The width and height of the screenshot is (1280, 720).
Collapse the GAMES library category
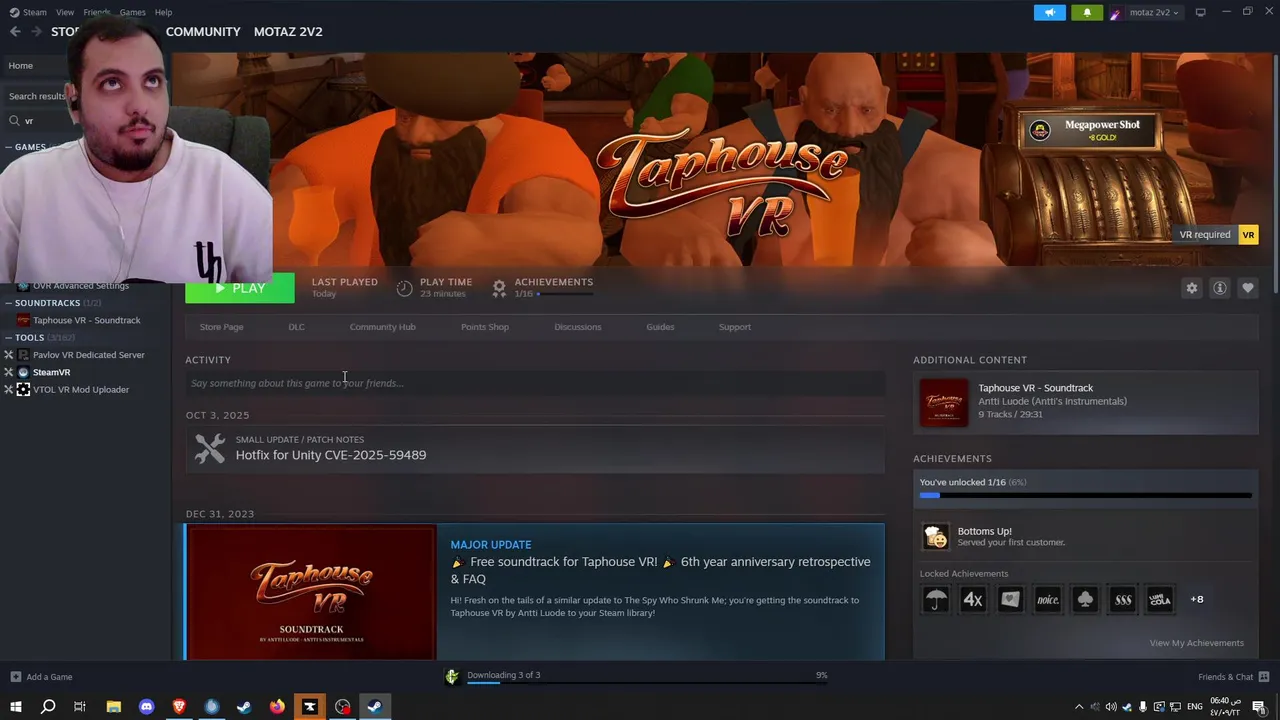pos(8,147)
